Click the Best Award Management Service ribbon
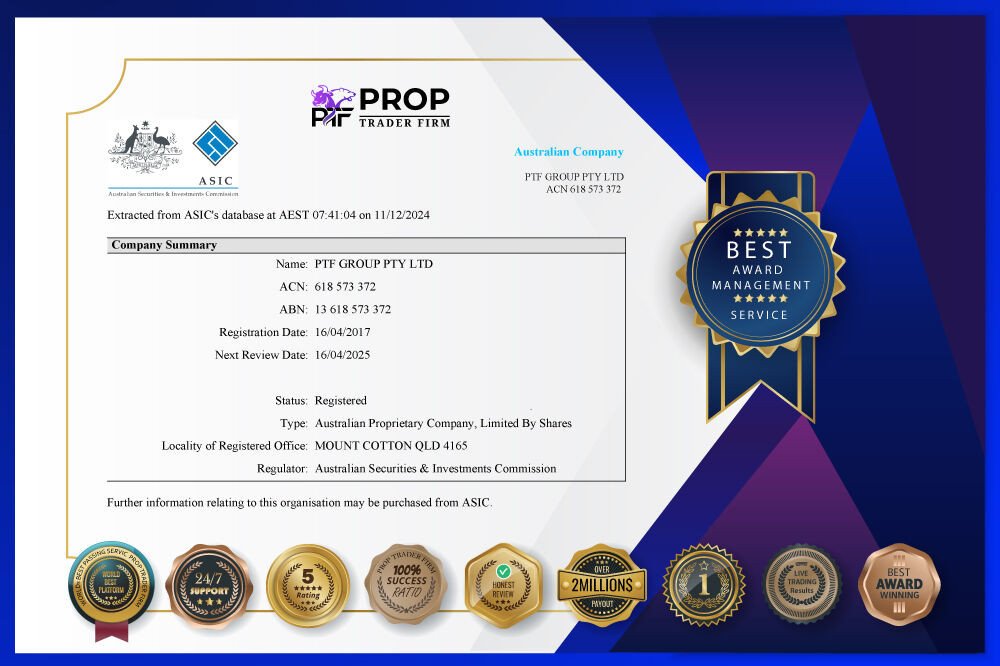Image resolution: width=1000 pixels, height=666 pixels. 758,277
